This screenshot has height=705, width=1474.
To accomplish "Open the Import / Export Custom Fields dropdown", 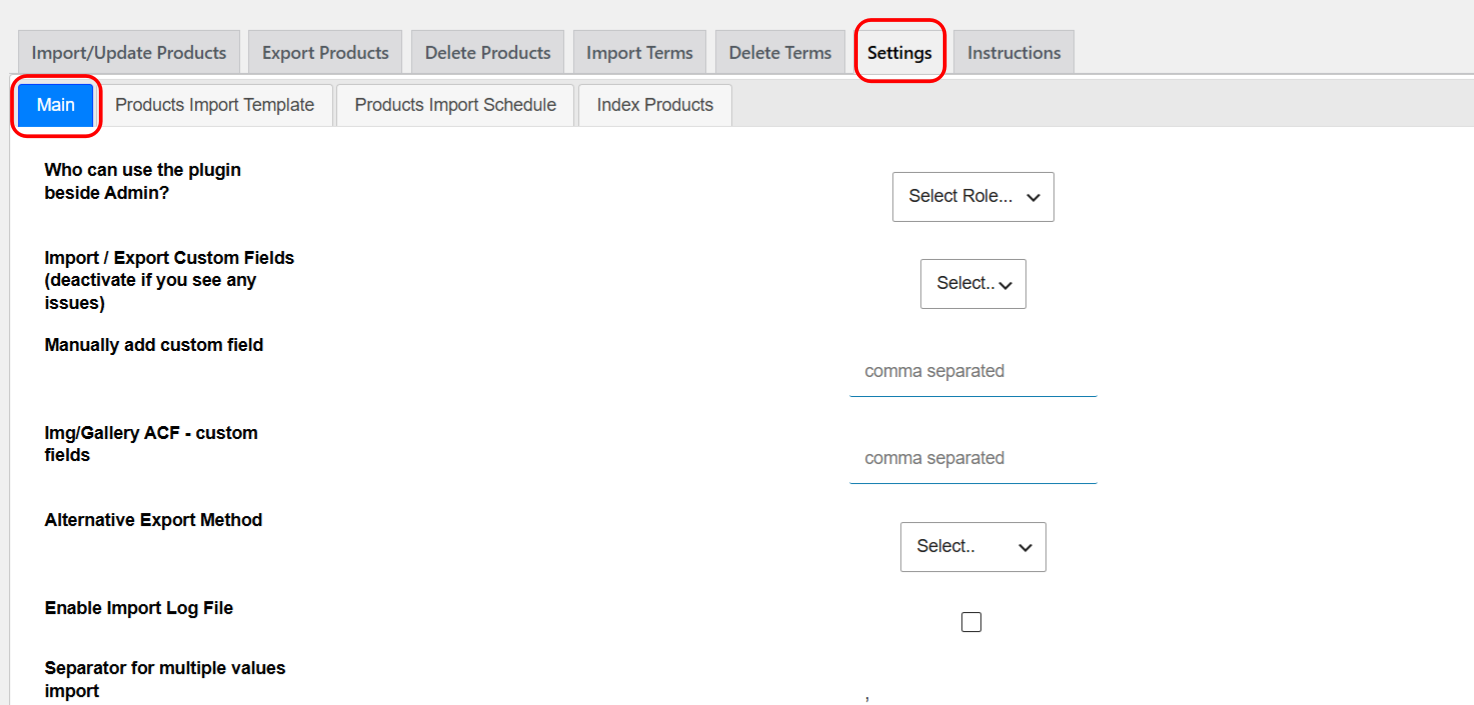I will click(973, 283).
